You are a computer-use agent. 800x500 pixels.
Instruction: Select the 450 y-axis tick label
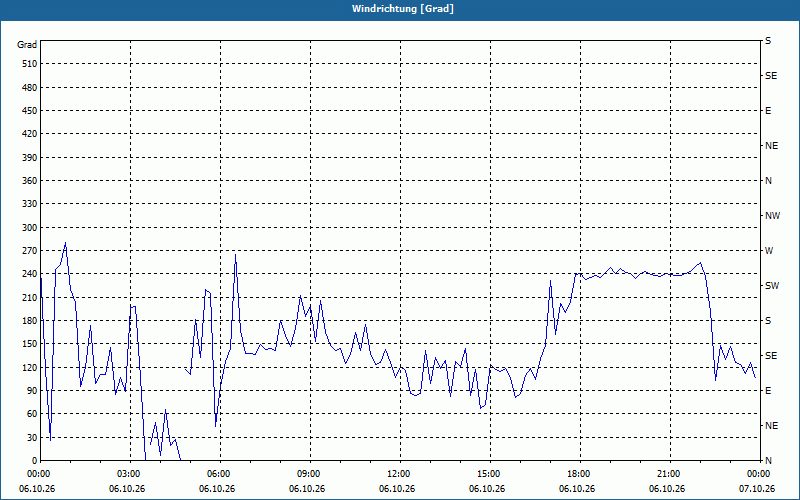[x=29, y=111]
